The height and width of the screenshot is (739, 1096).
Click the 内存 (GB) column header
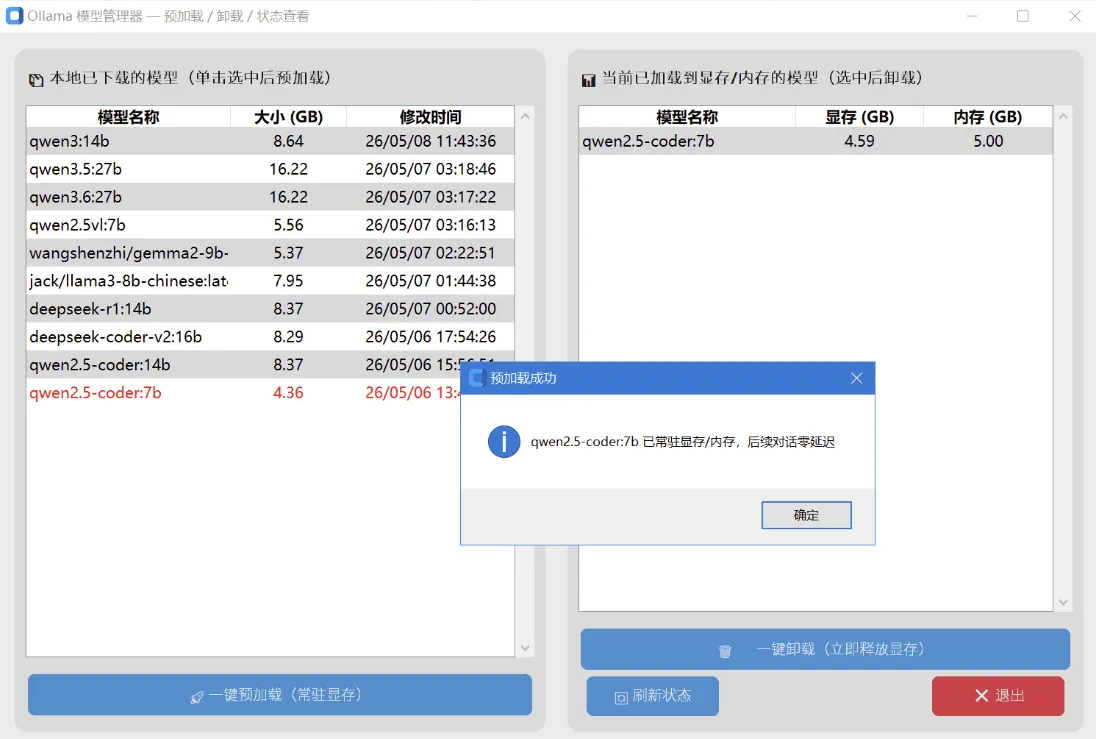[988, 117]
